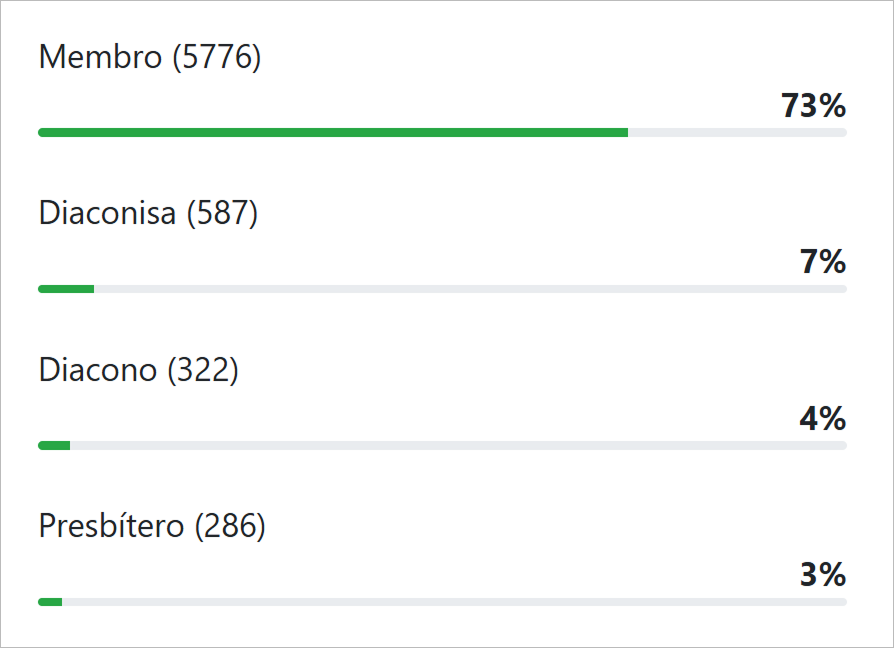
Task: Click the word Presbítero
Action: (111, 526)
